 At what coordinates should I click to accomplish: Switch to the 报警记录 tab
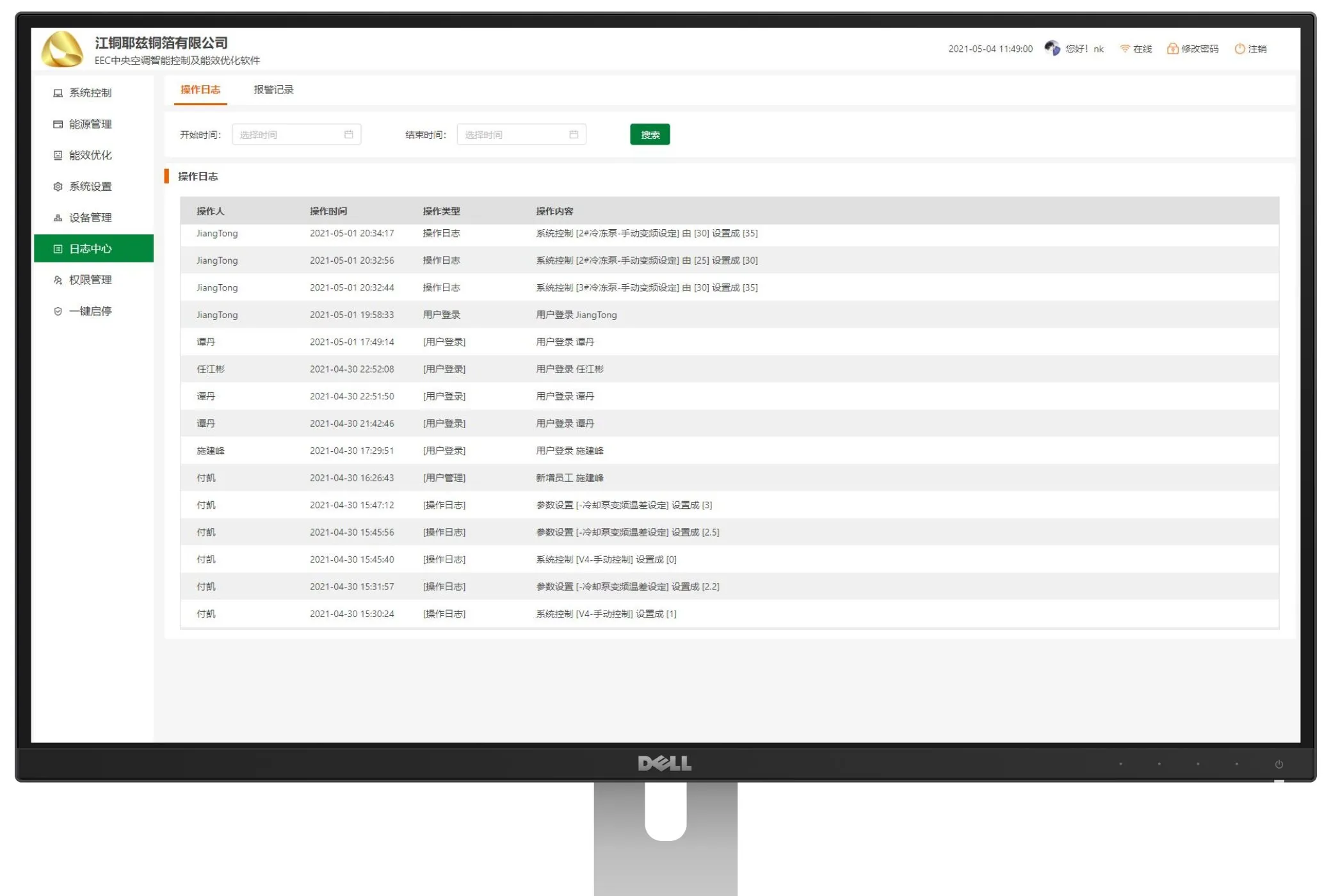point(273,90)
